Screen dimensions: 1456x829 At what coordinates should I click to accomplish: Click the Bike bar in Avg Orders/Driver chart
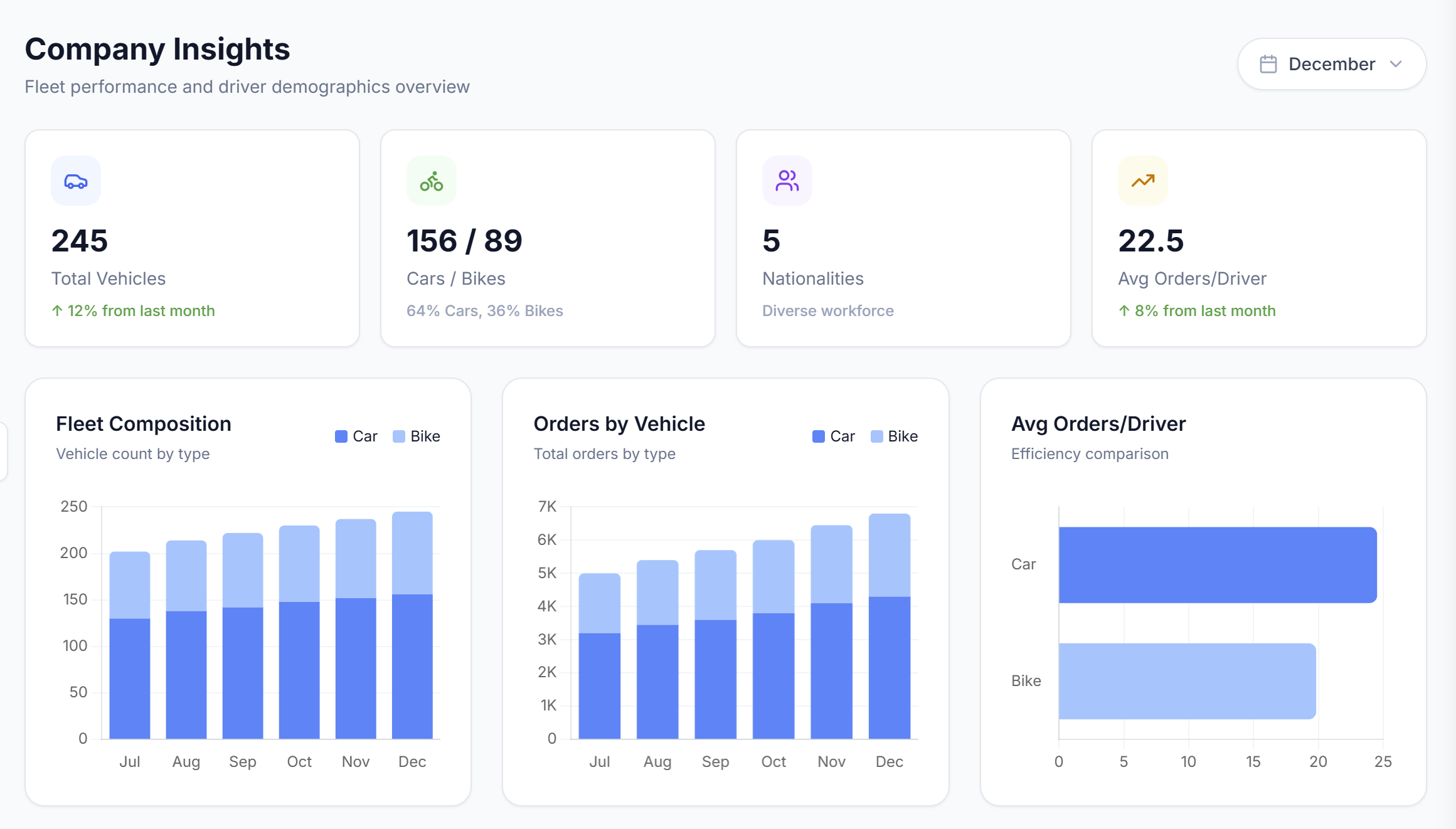tap(1187, 681)
